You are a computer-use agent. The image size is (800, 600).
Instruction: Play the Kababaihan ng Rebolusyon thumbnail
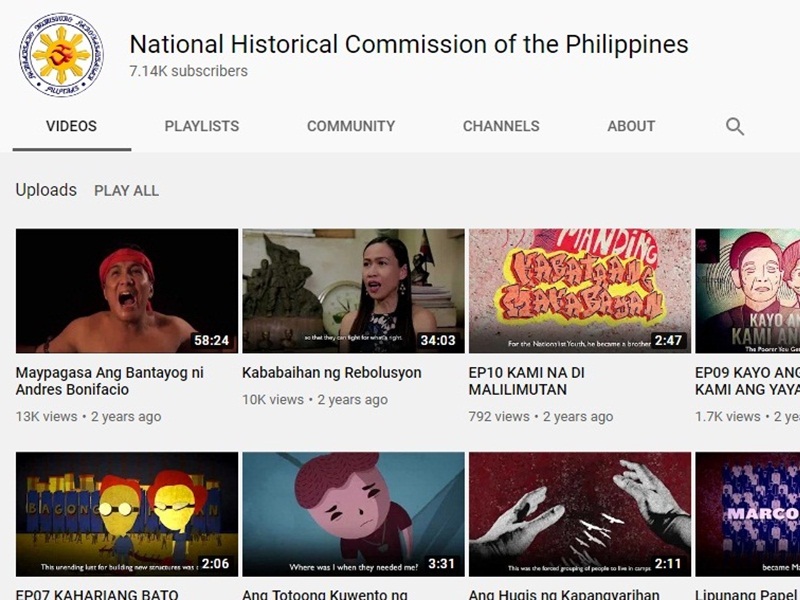pyautogui.click(x=354, y=291)
